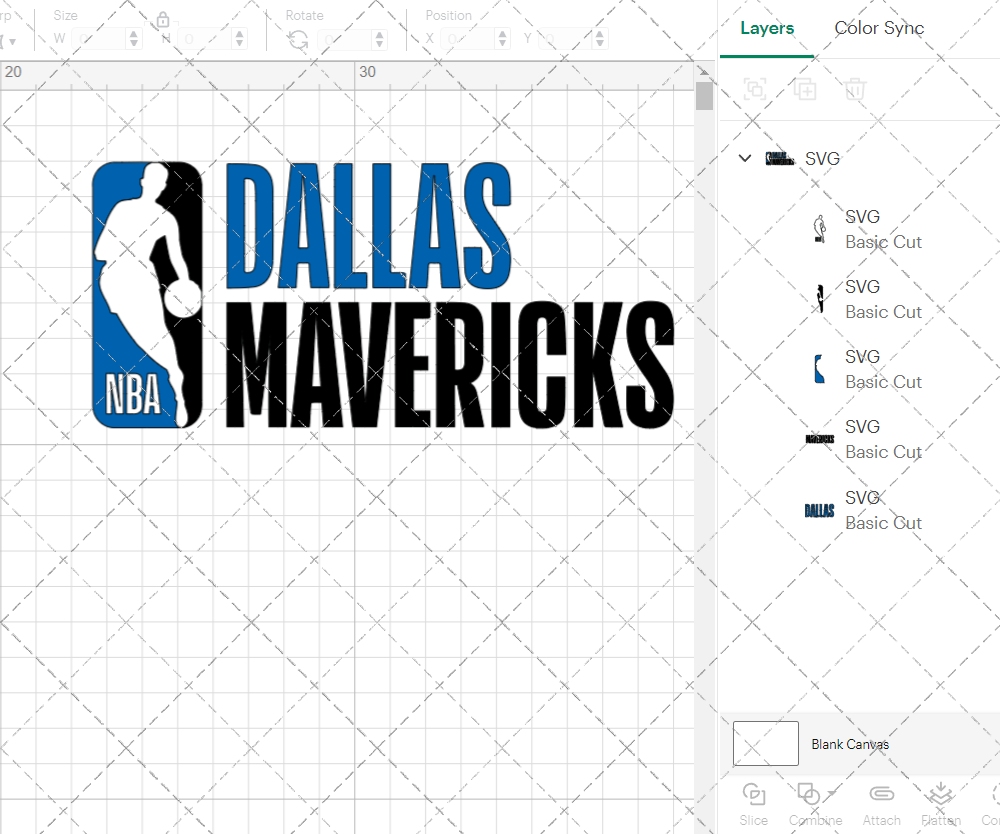Click the width field stepper arrows
Image resolution: width=1000 pixels, height=834 pixels.
(x=133, y=39)
